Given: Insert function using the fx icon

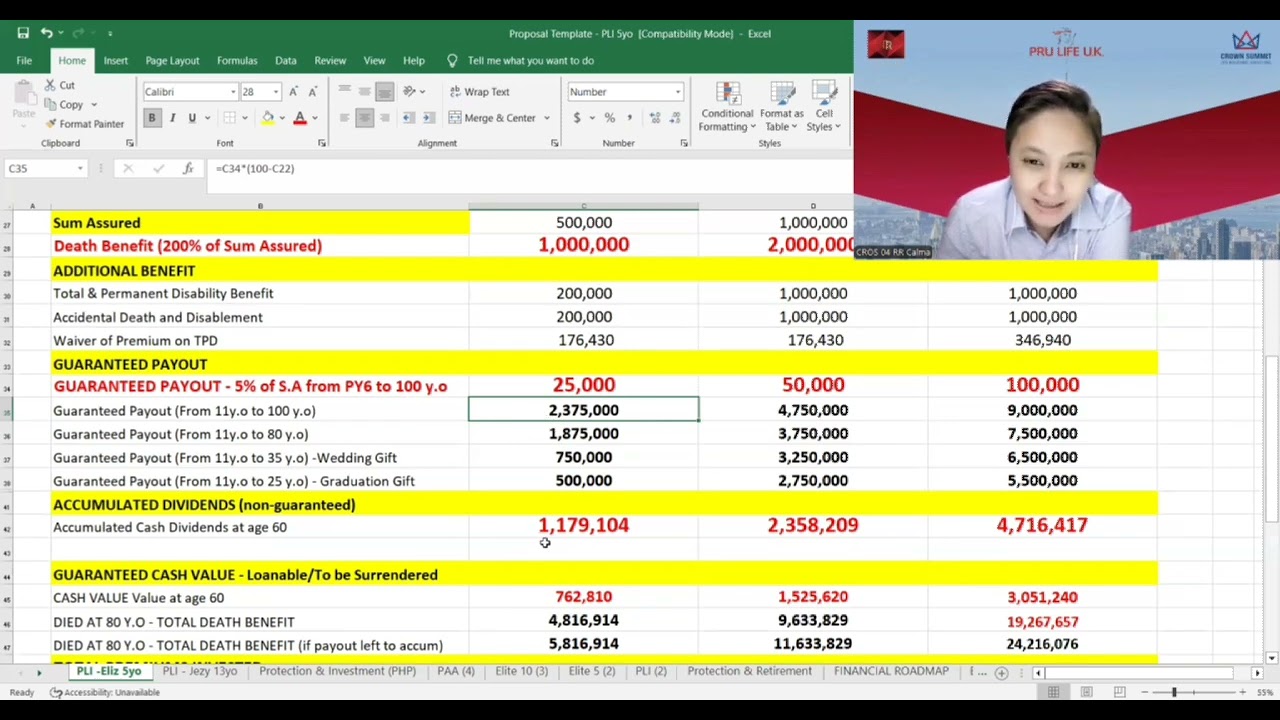Looking at the screenshot, I should pos(187,169).
